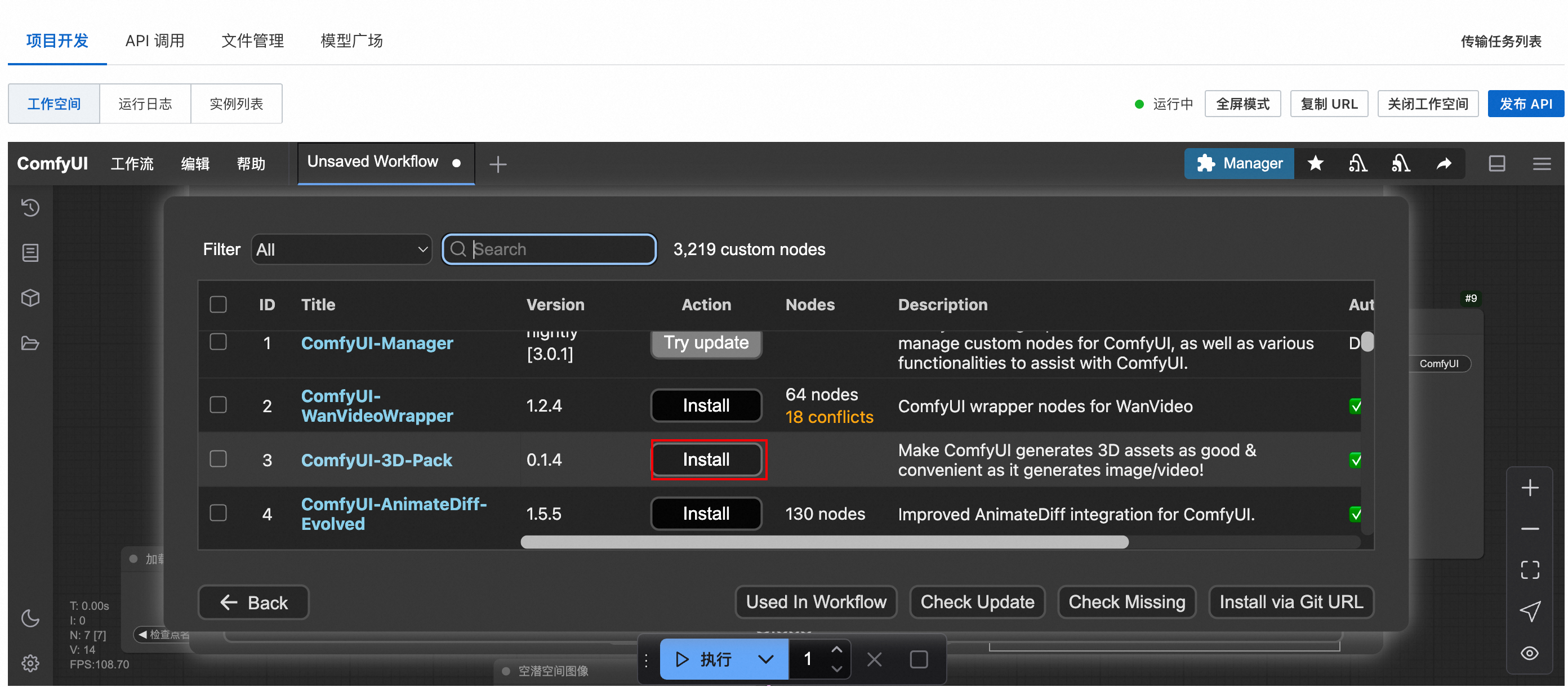The height and width of the screenshot is (687, 1568).
Task: Zoom out with the minus canvas icon
Action: [1530, 529]
